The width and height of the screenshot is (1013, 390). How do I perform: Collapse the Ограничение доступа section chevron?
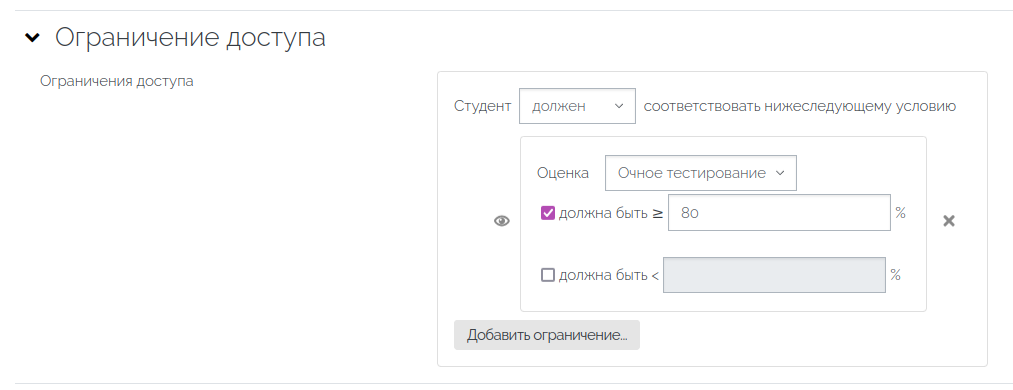[x=32, y=39]
